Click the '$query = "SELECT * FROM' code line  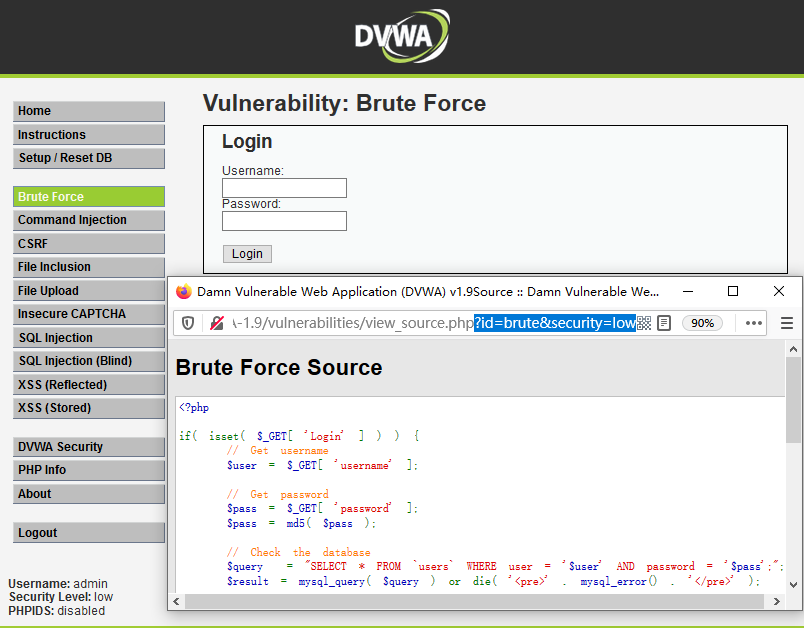[x=505, y=566]
